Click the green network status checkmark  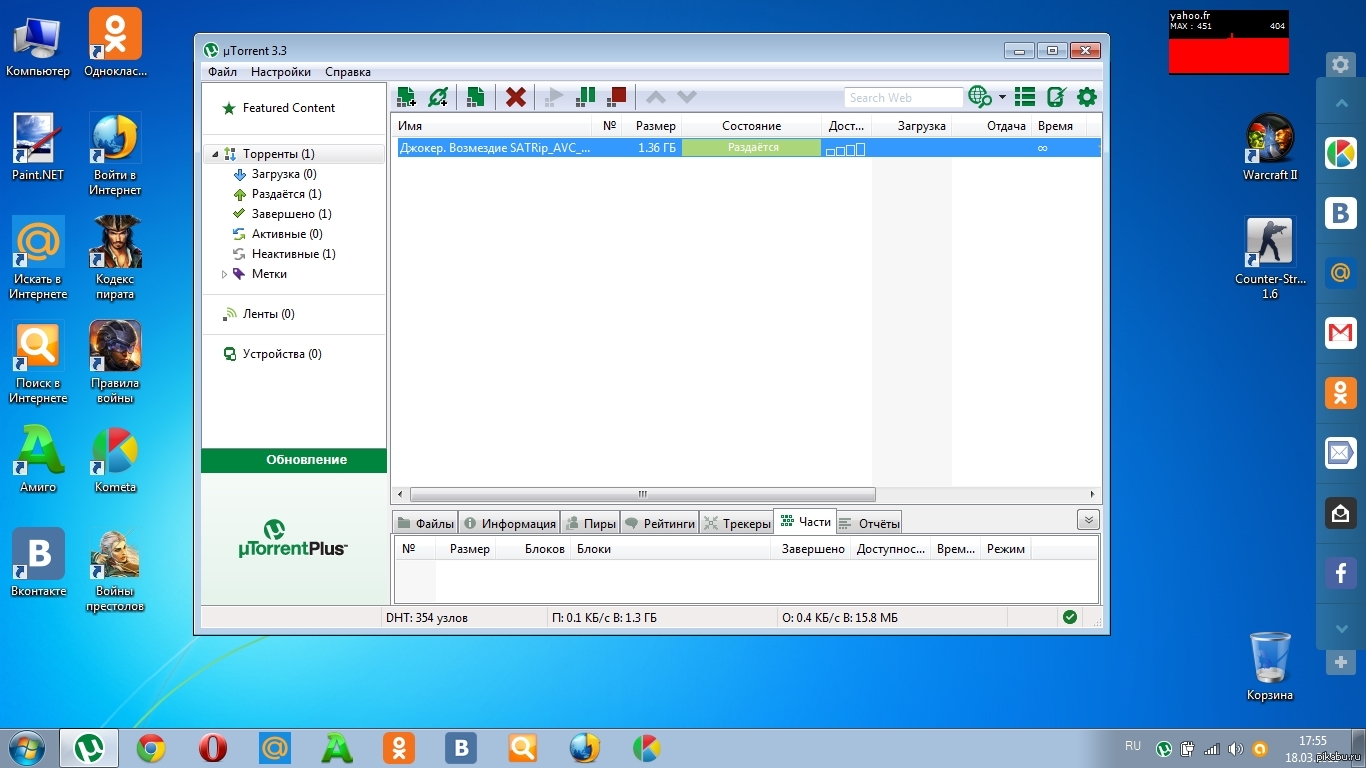pyautogui.click(x=1070, y=617)
